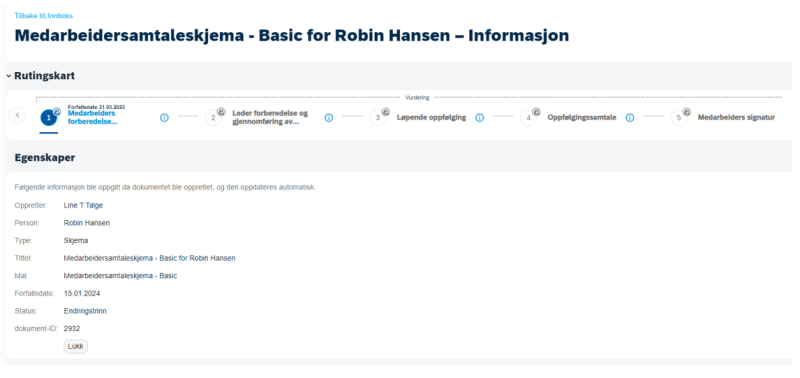Show info for Løpende oppfølging step
Image resolution: width=800 pixels, height=378 pixels.
click(x=480, y=118)
